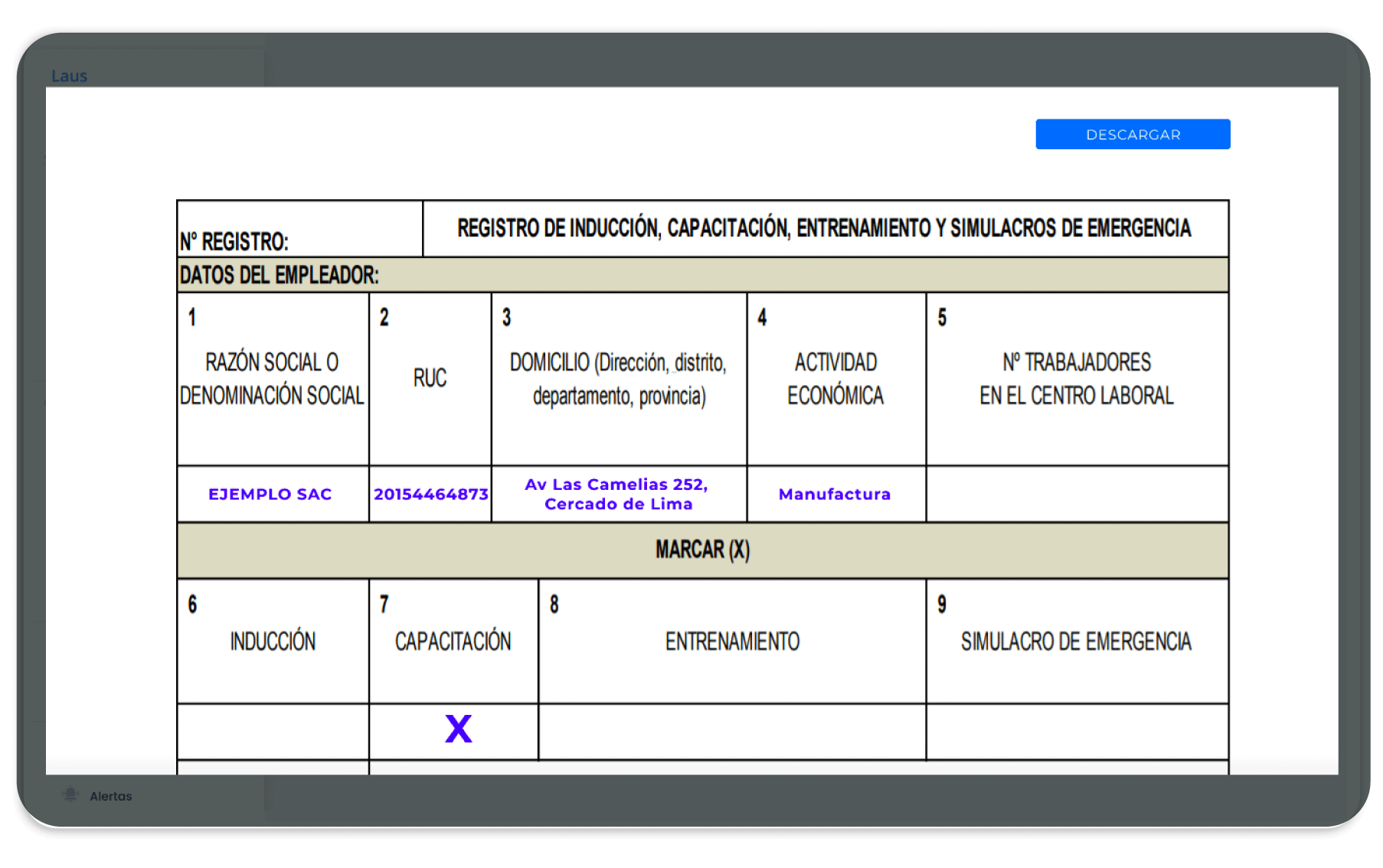The width and height of the screenshot is (1383, 868).
Task: Mark the empty cell under Inducción
Action: (x=273, y=731)
